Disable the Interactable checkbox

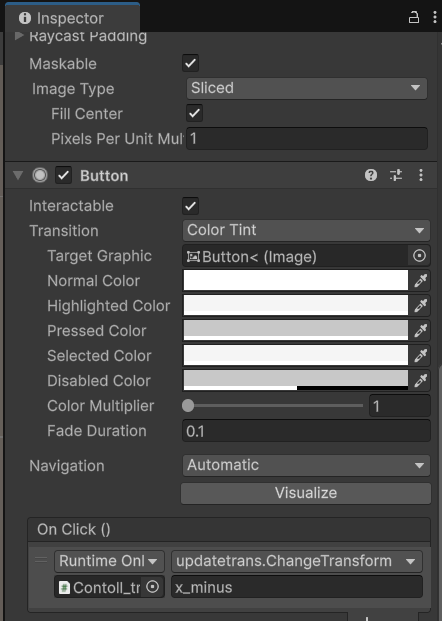[x=190, y=206]
